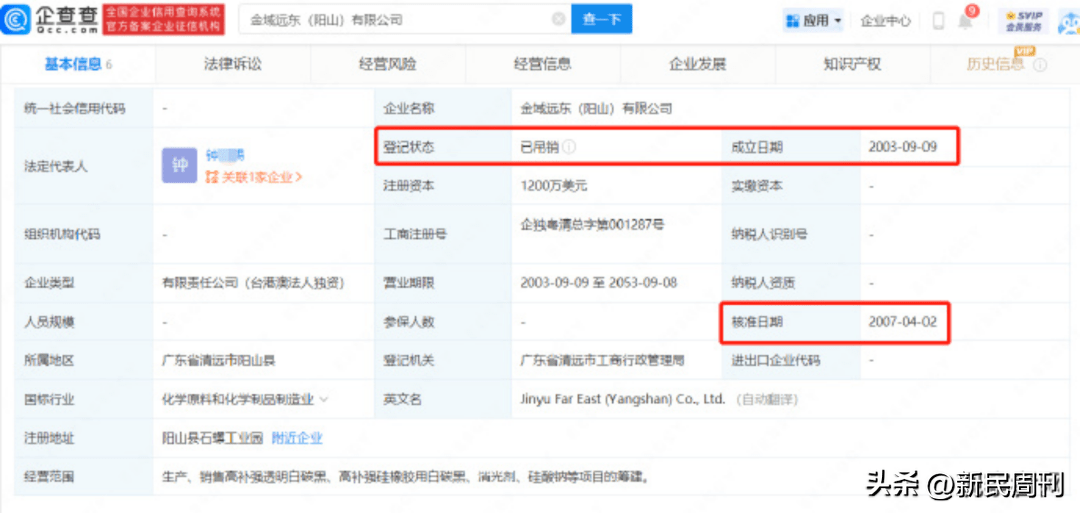
Task: Click the （自动翻译） label after English name
Action: pos(767,399)
